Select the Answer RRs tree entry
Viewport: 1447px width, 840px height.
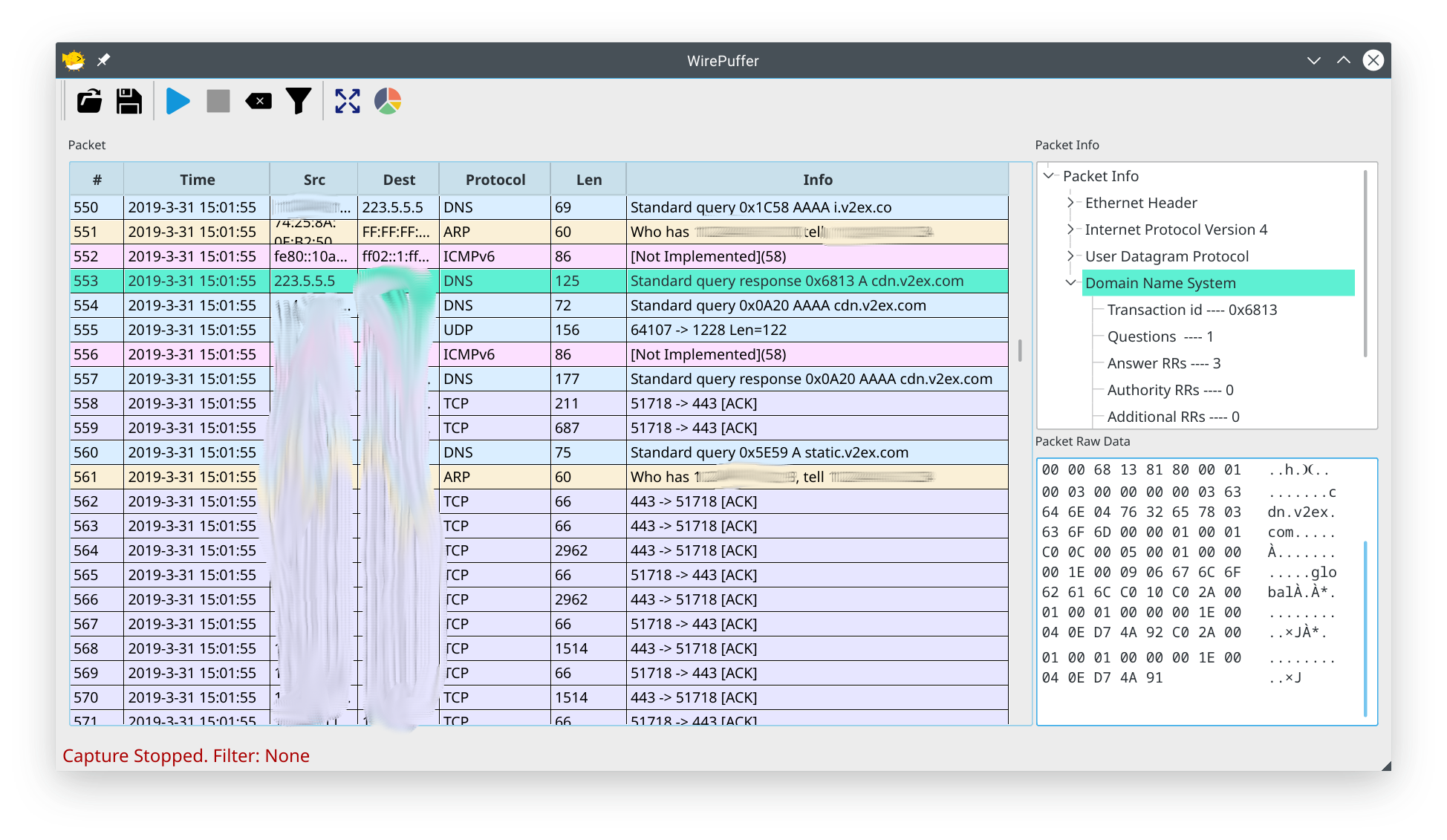[x=1163, y=363]
